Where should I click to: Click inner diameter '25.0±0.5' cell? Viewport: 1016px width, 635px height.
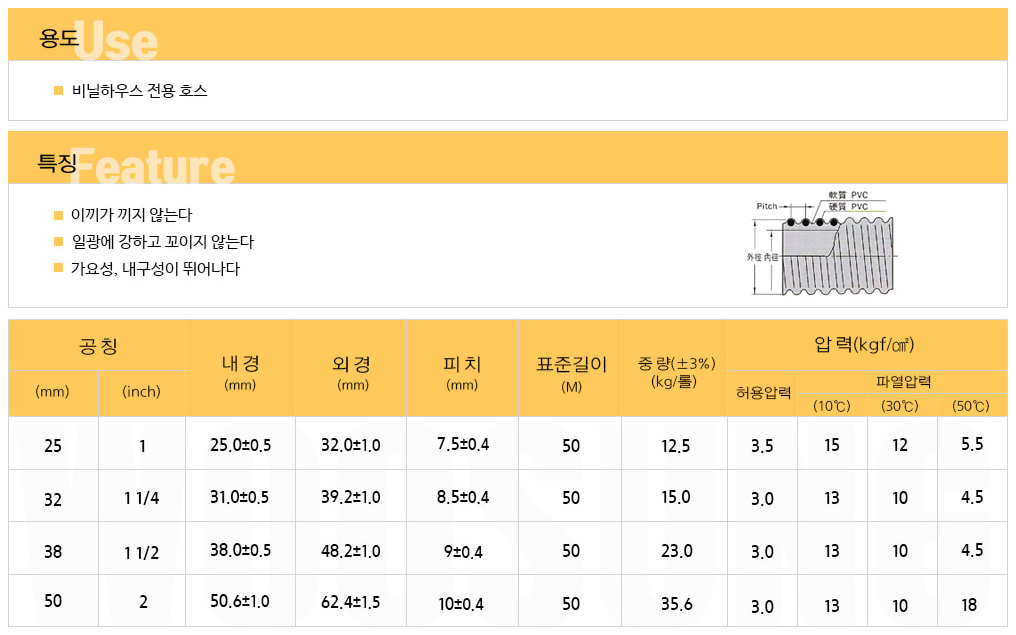[240, 445]
